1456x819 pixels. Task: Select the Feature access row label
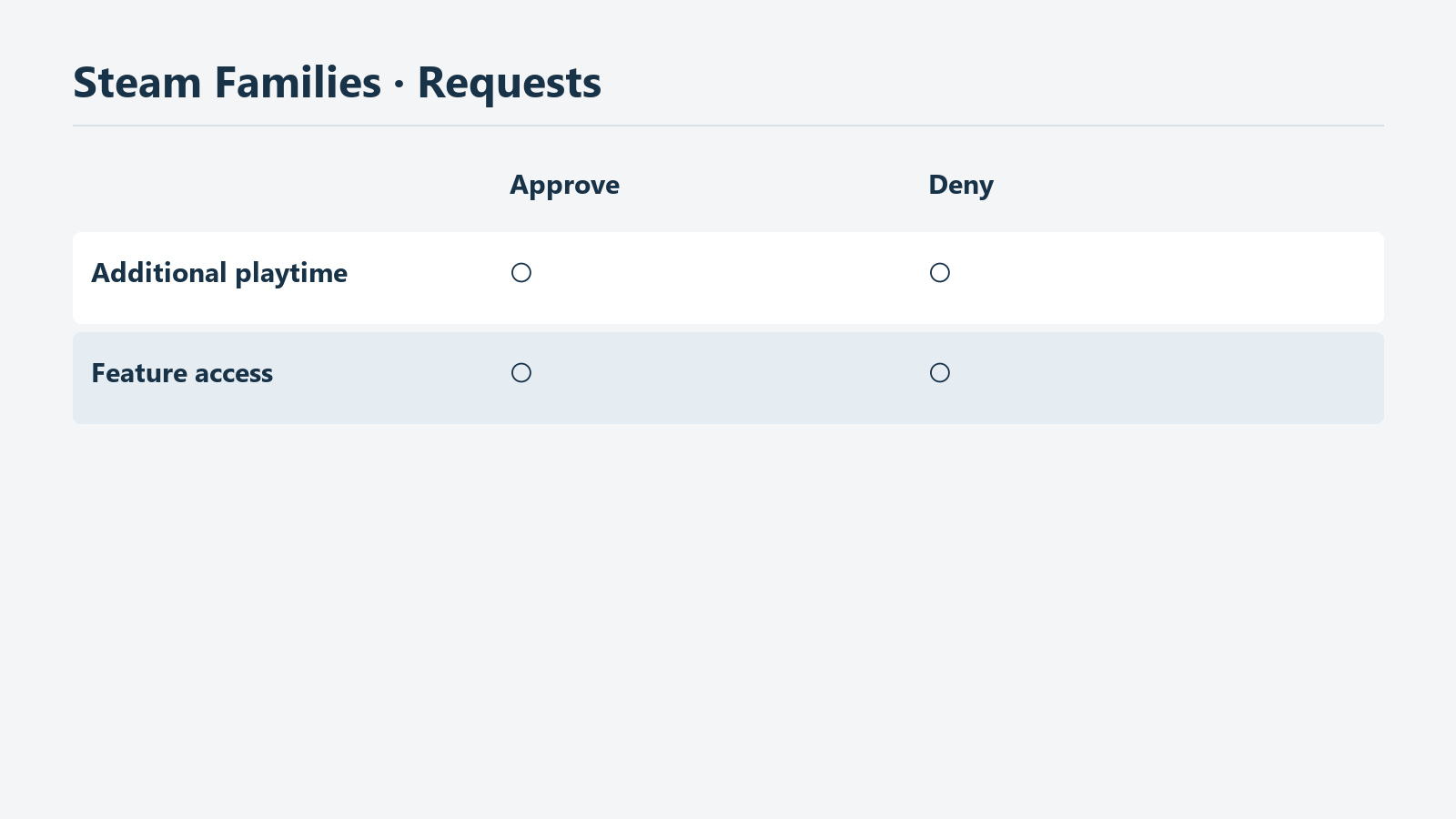(x=182, y=373)
